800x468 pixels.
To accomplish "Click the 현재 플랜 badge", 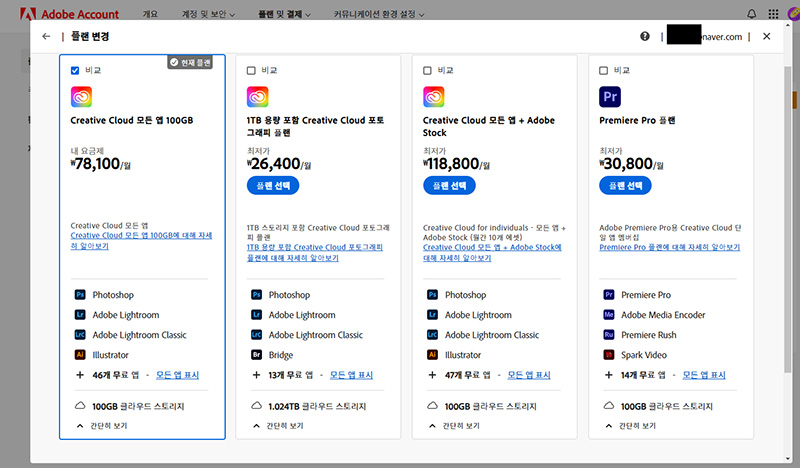I will [190, 62].
